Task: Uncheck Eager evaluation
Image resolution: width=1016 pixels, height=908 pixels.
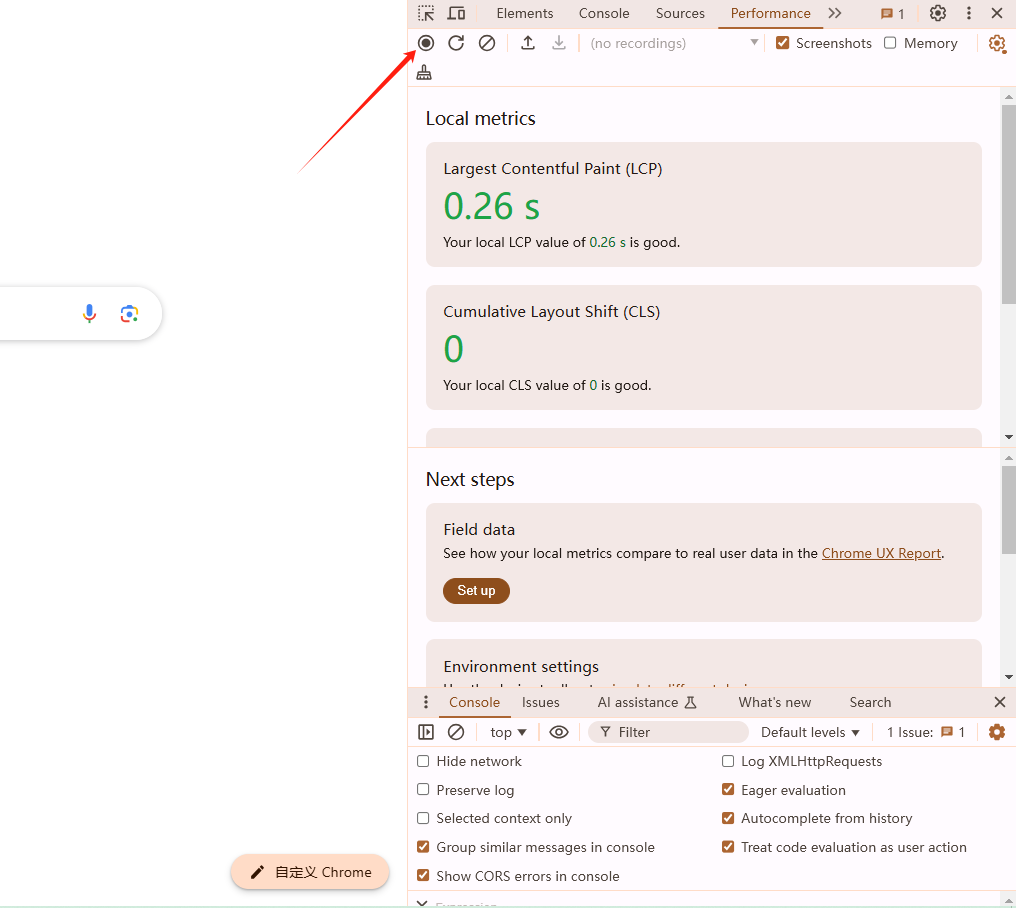Action: pyautogui.click(x=728, y=790)
